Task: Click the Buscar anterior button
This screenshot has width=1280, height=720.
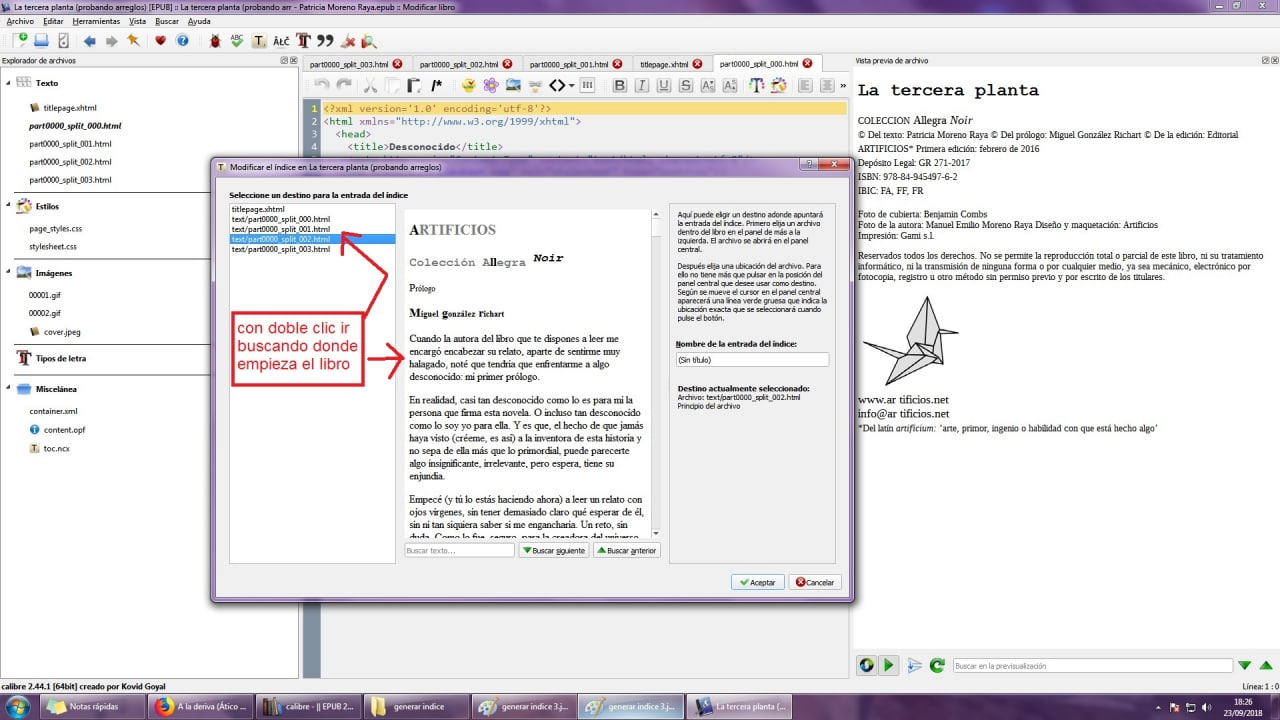Action: click(x=627, y=550)
